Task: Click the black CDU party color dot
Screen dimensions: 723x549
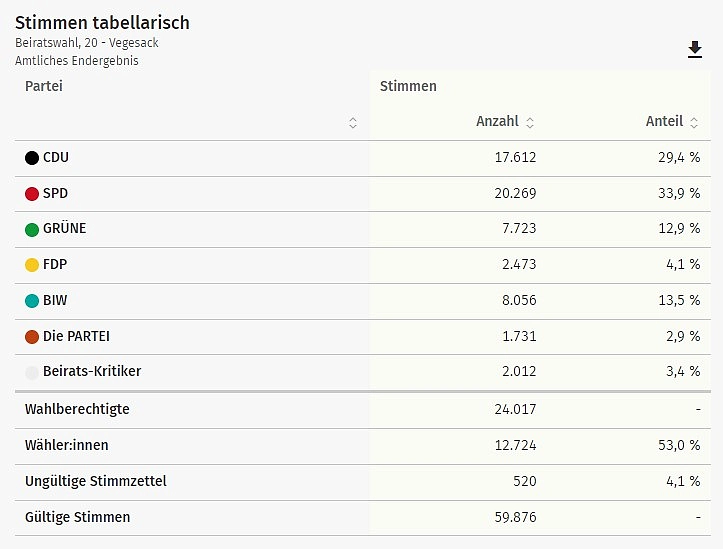Action: click(32, 158)
